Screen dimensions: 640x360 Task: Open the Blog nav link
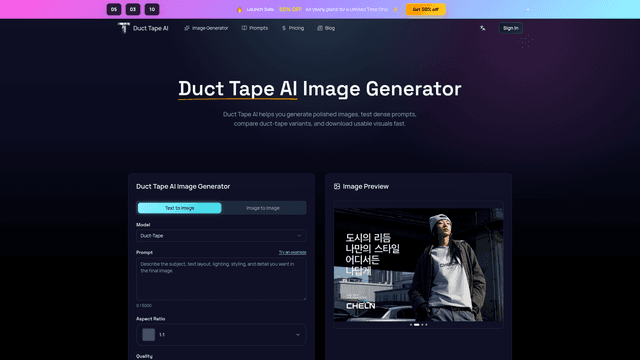(326, 28)
